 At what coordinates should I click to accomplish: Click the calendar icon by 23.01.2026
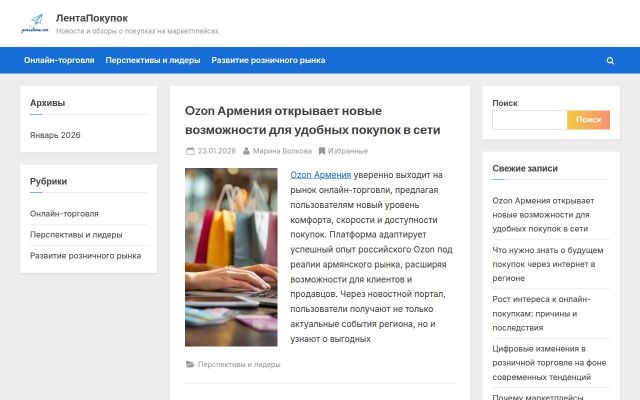point(190,151)
